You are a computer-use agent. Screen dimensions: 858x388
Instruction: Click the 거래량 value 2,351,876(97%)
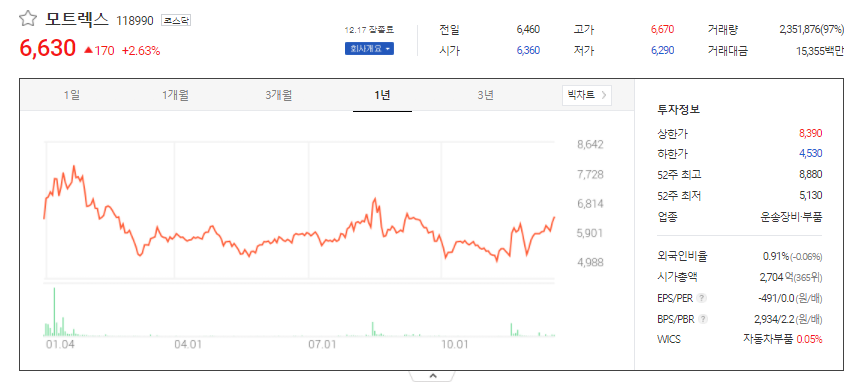click(x=811, y=30)
